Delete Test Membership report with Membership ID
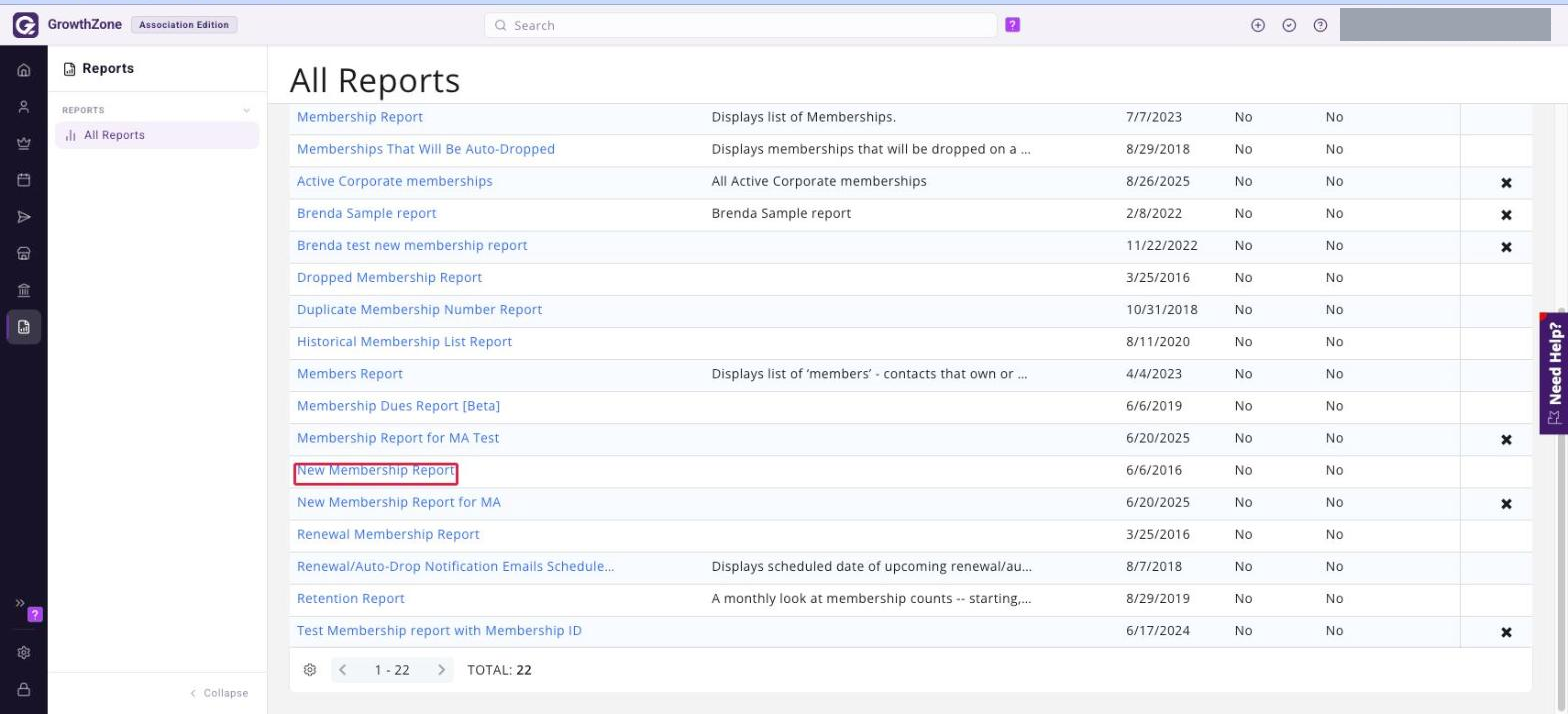This screenshot has height=714, width=1568. point(1506,632)
